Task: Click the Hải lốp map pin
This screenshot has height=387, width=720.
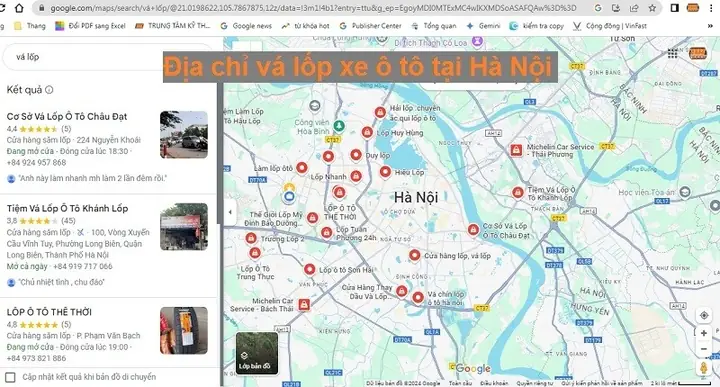Action: coord(380,112)
